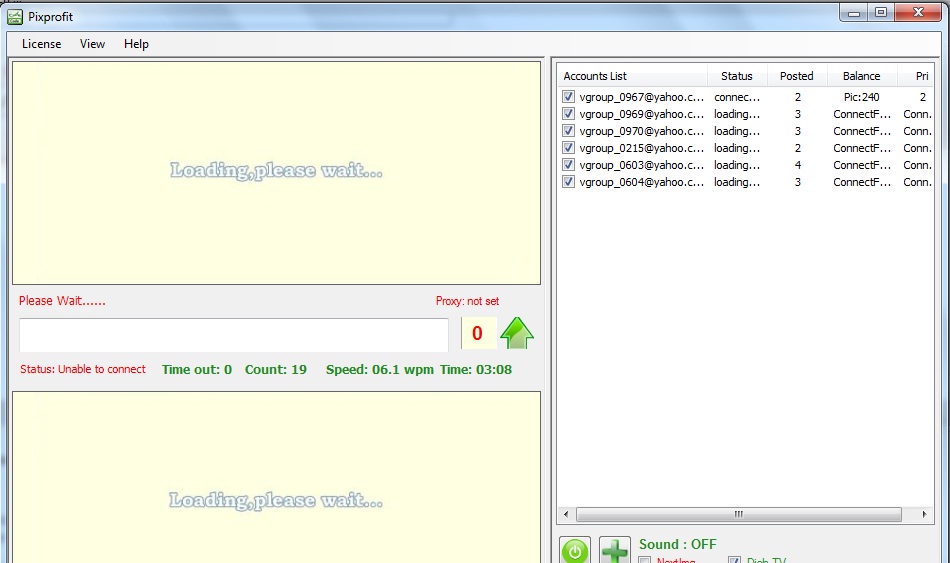Sort by Accounts List column header
This screenshot has height=563, width=950.
tap(633, 76)
